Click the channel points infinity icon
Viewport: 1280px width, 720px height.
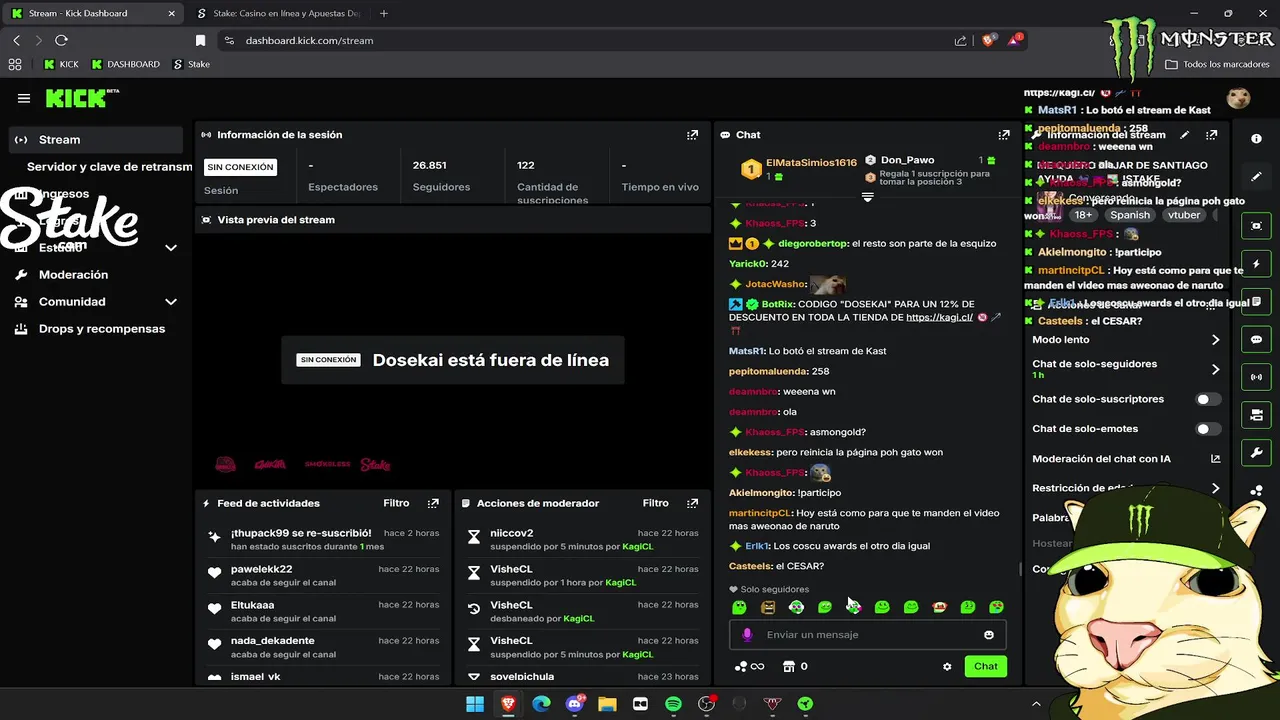750,666
